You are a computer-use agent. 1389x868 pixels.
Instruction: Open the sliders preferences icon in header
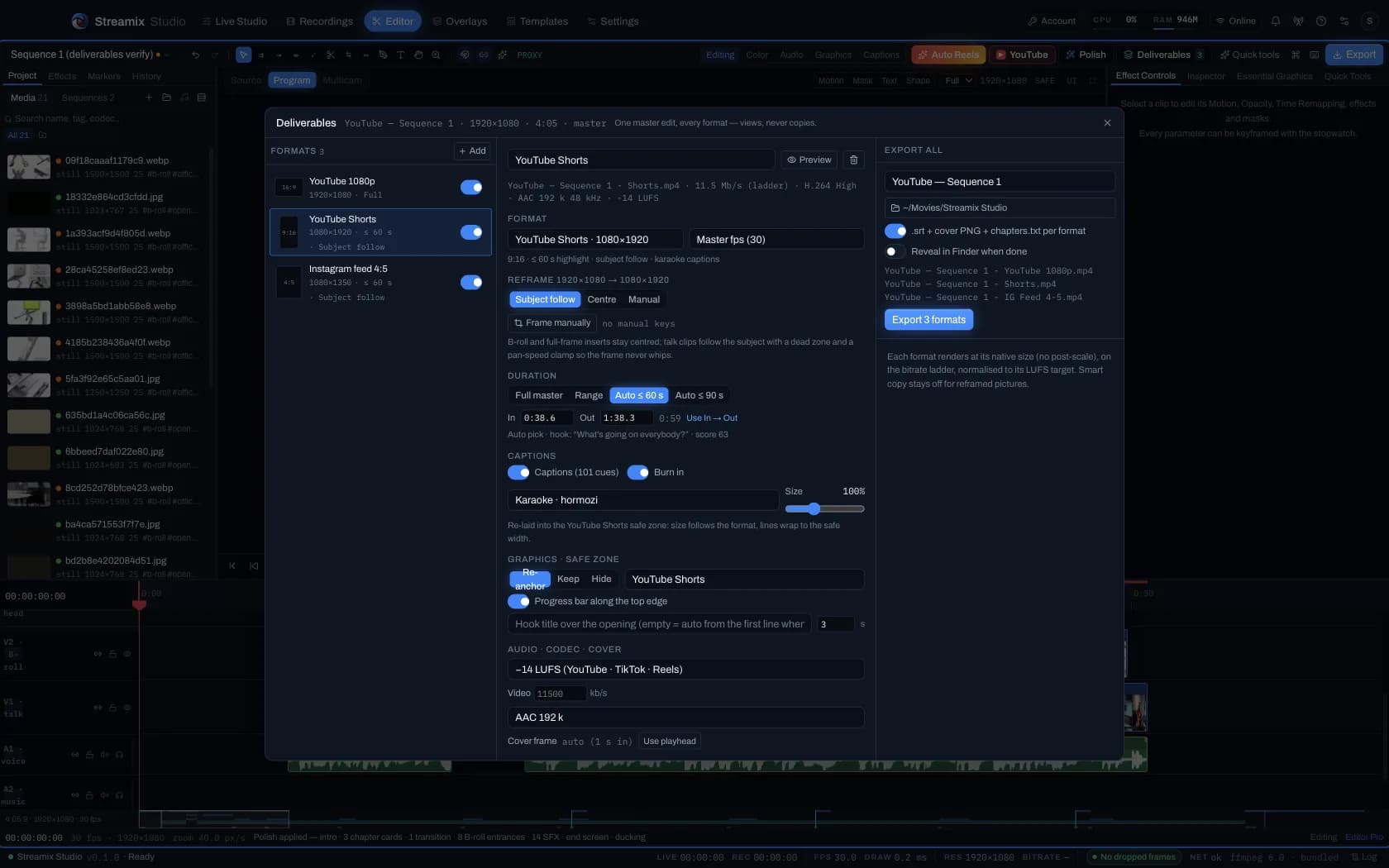(1344, 21)
